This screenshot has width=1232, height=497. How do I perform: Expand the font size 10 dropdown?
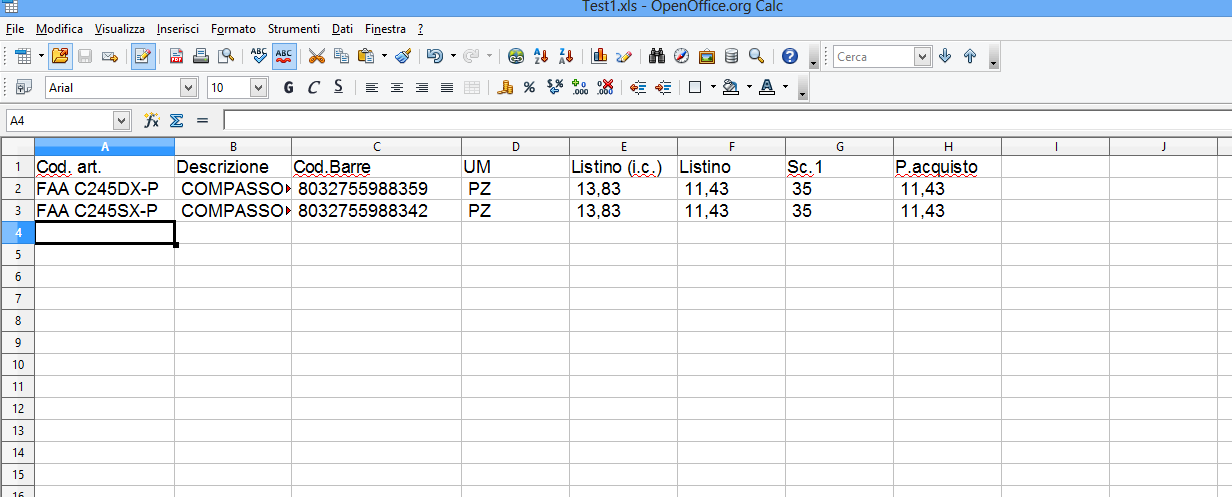259,88
